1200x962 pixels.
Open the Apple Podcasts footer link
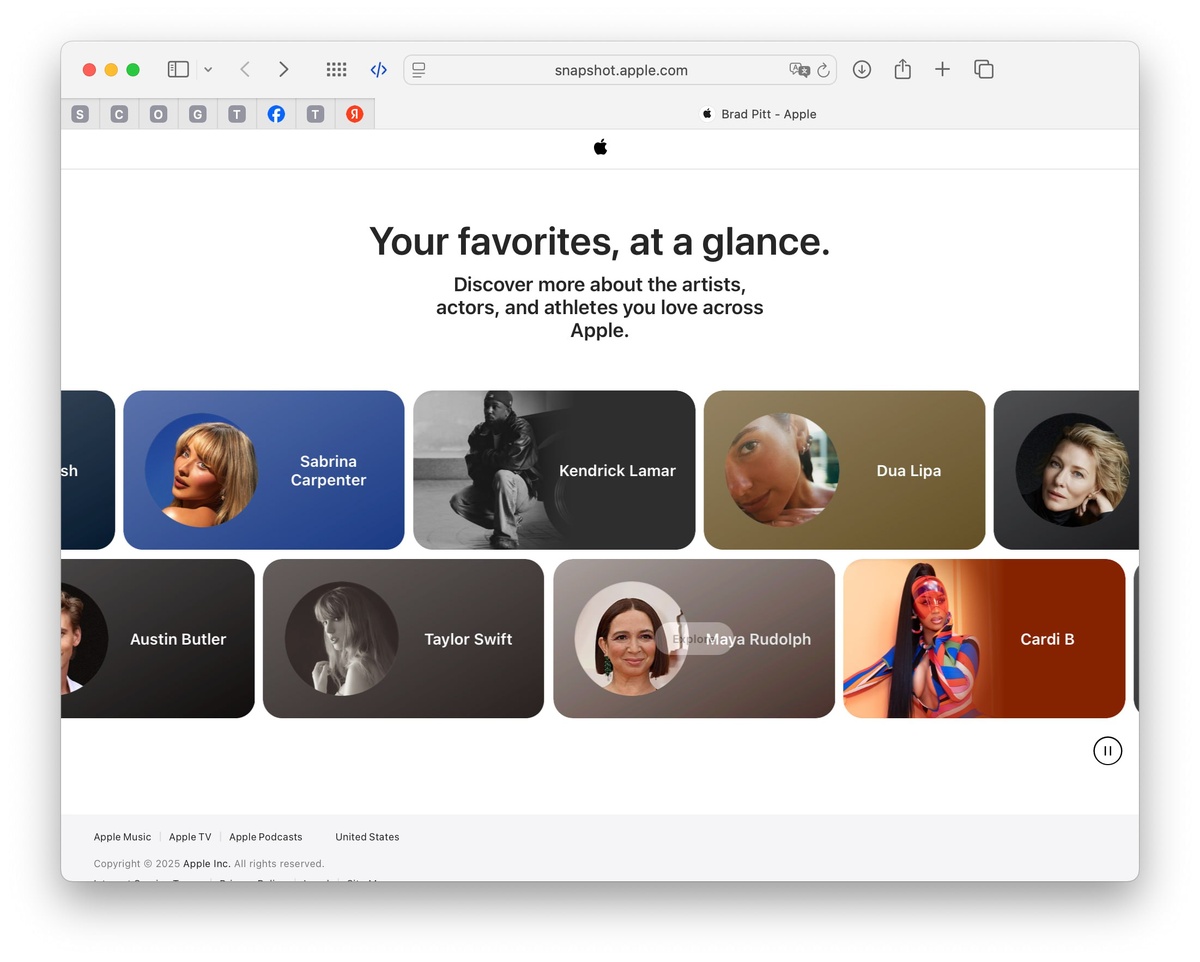pyautogui.click(x=265, y=837)
